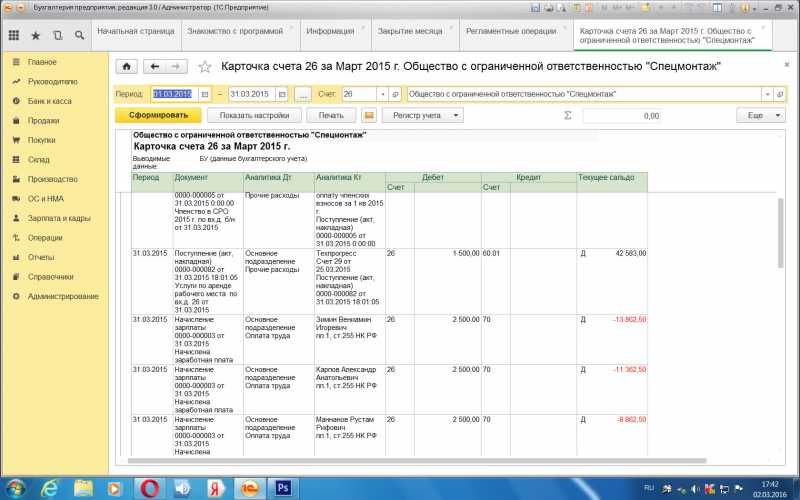The height and width of the screenshot is (500, 800).
Task: Open the Зарплата и кадры section
Action: point(59,218)
